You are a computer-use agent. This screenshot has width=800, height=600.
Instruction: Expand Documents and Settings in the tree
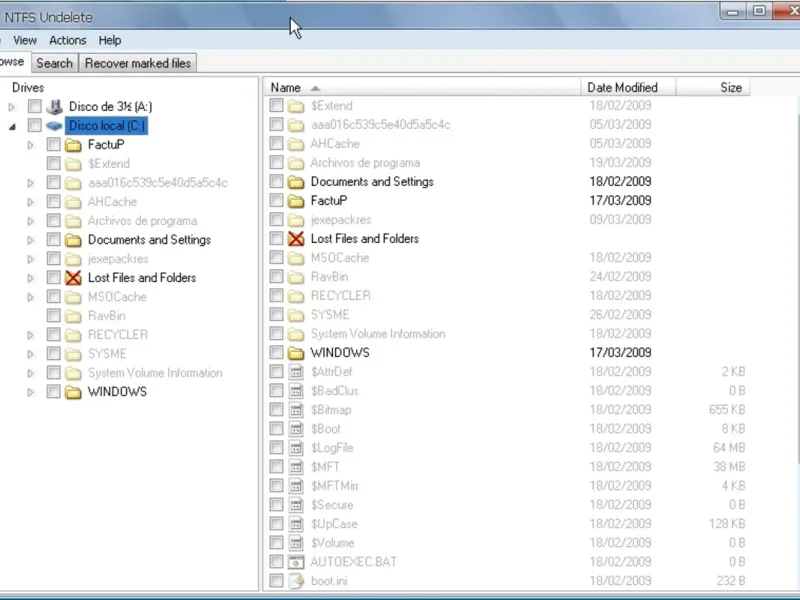31,240
